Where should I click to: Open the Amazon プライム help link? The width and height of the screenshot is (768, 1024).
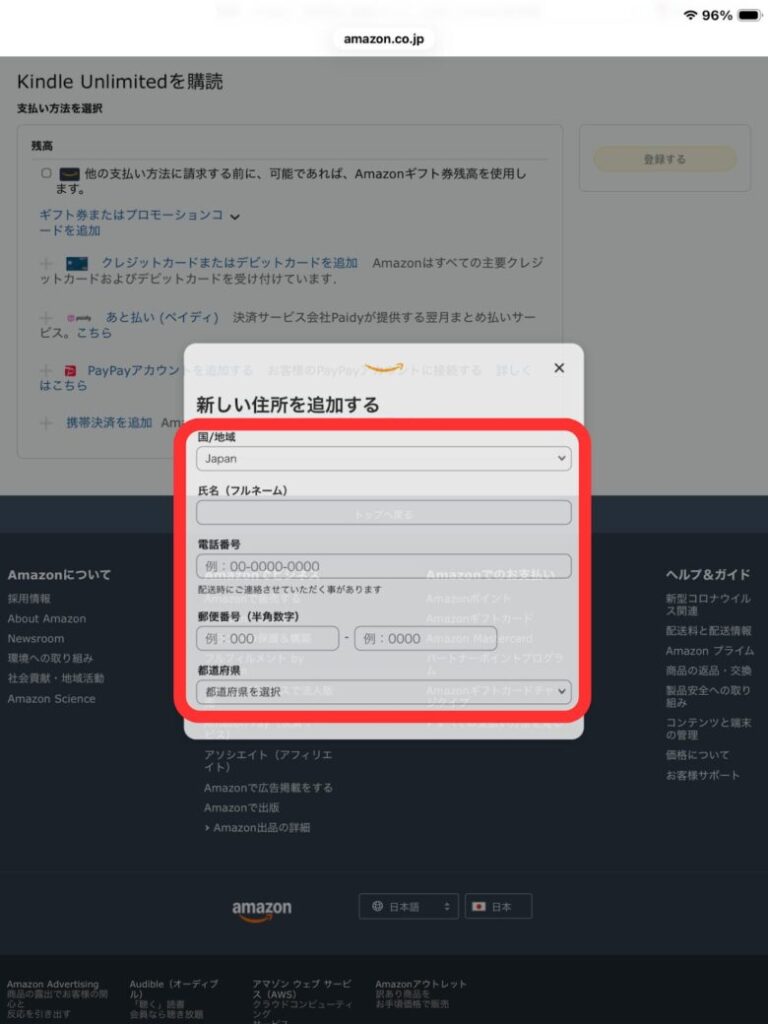(710, 651)
